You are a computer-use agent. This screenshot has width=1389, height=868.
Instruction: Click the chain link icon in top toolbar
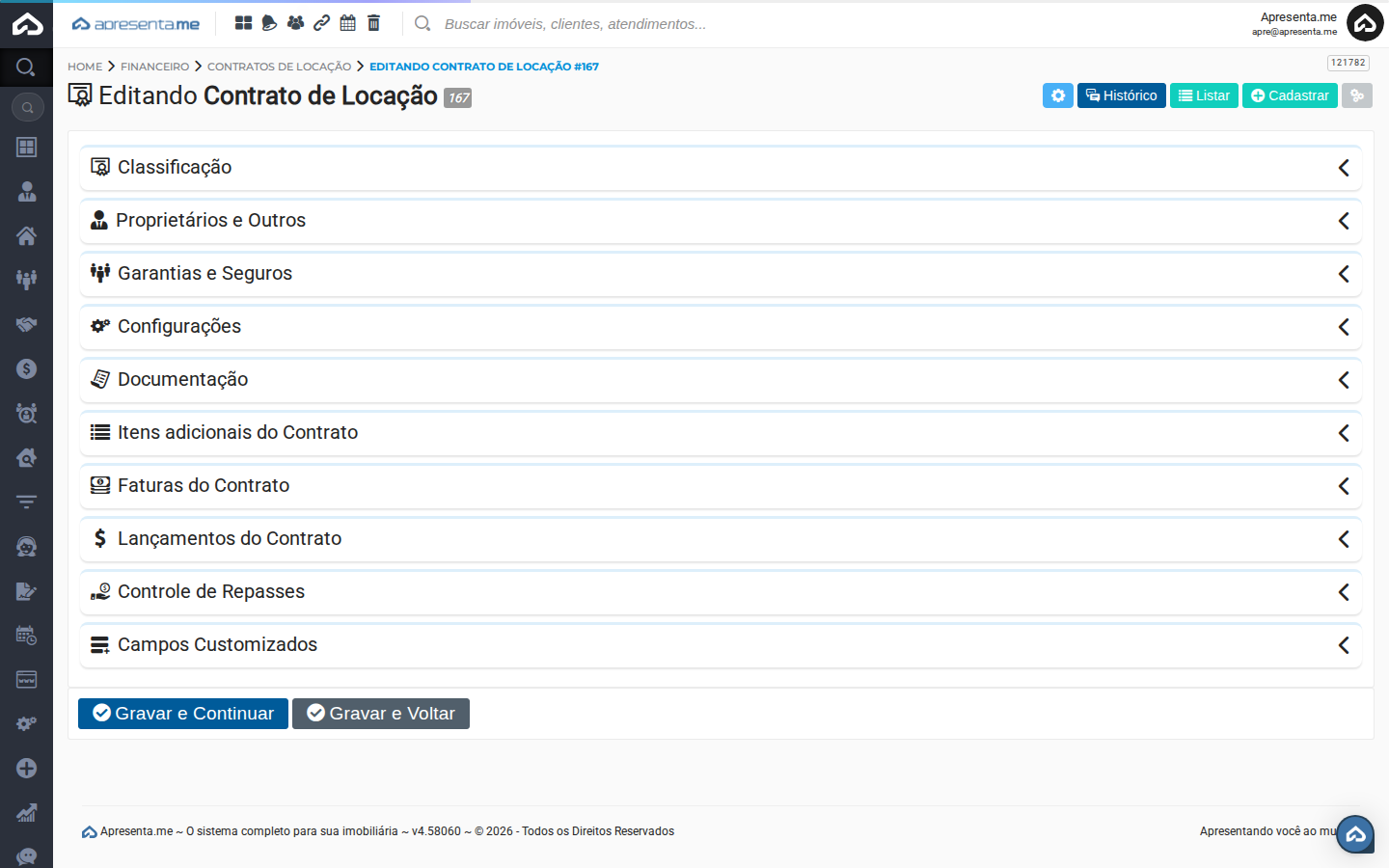(x=322, y=23)
